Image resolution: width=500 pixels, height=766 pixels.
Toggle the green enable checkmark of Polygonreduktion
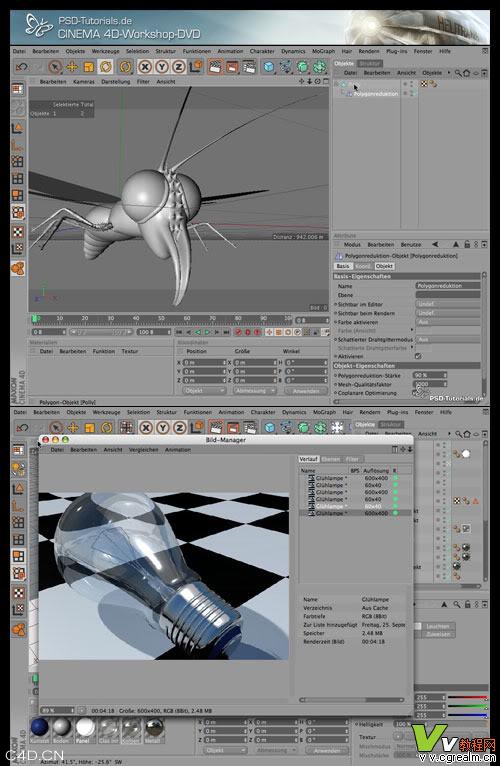412,93
